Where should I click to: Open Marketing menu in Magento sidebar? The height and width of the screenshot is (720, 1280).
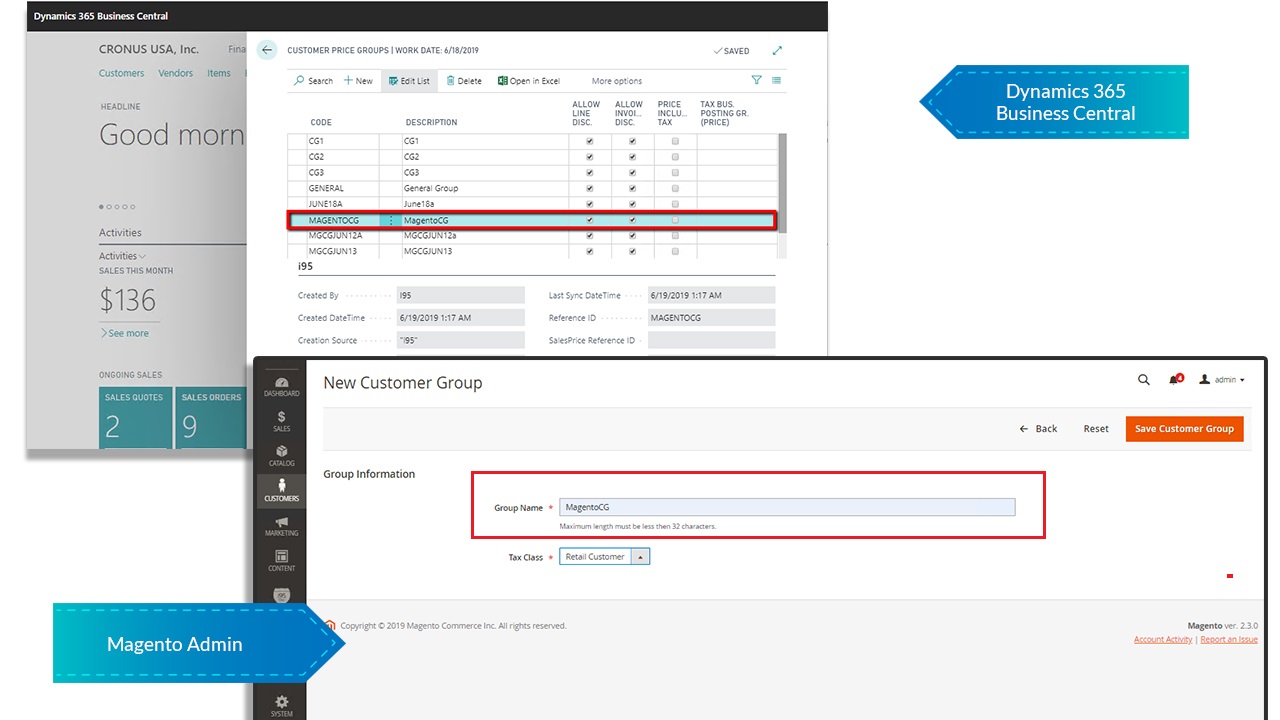point(282,526)
